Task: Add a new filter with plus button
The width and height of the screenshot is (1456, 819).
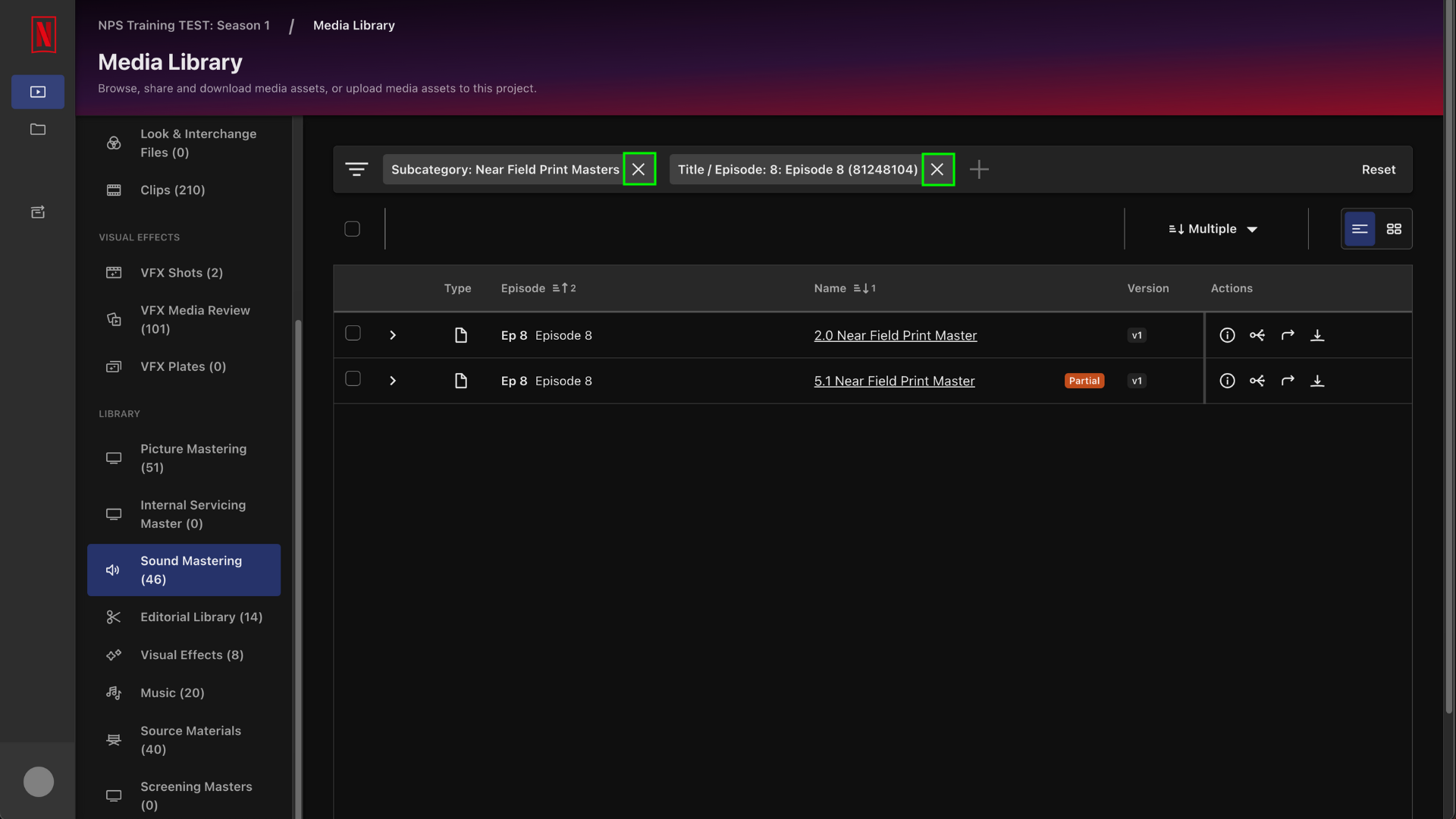Action: coord(979,169)
